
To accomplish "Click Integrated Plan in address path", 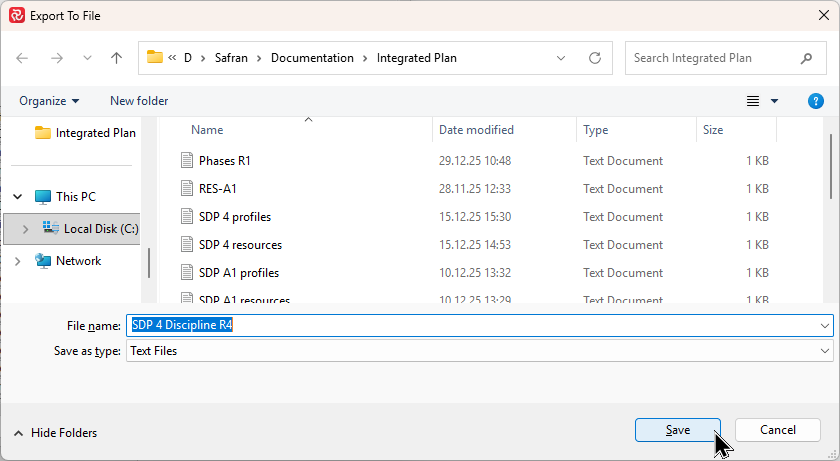I will (x=416, y=58).
